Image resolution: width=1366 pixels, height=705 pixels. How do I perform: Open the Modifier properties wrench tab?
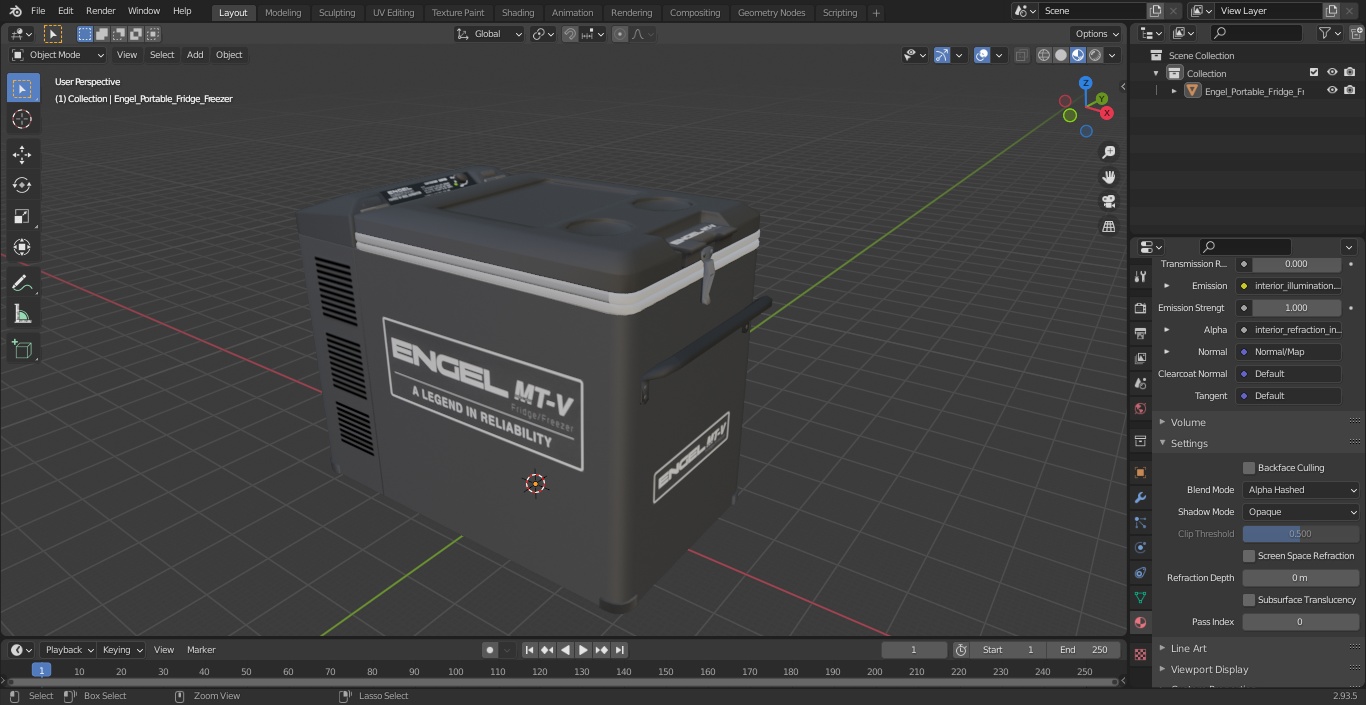(x=1140, y=497)
